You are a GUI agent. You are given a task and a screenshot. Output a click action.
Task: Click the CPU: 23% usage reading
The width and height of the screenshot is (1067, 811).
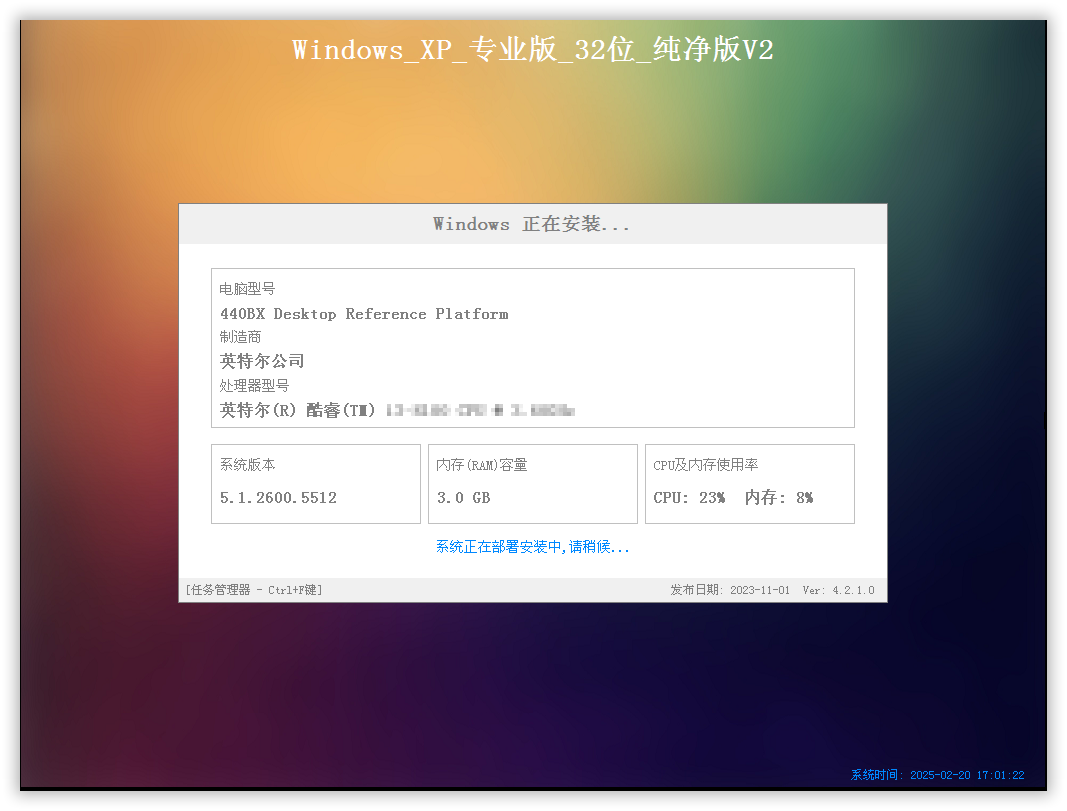click(689, 497)
